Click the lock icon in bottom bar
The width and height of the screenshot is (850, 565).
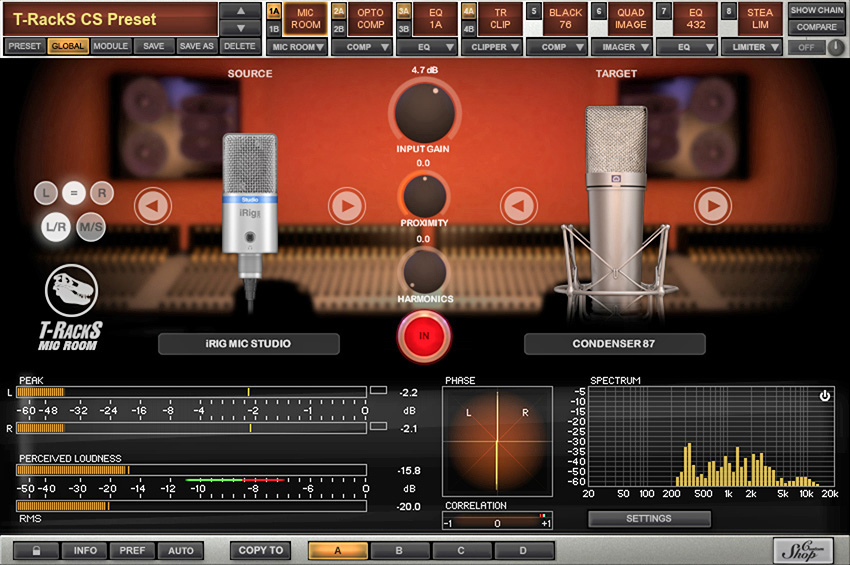coord(36,550)
